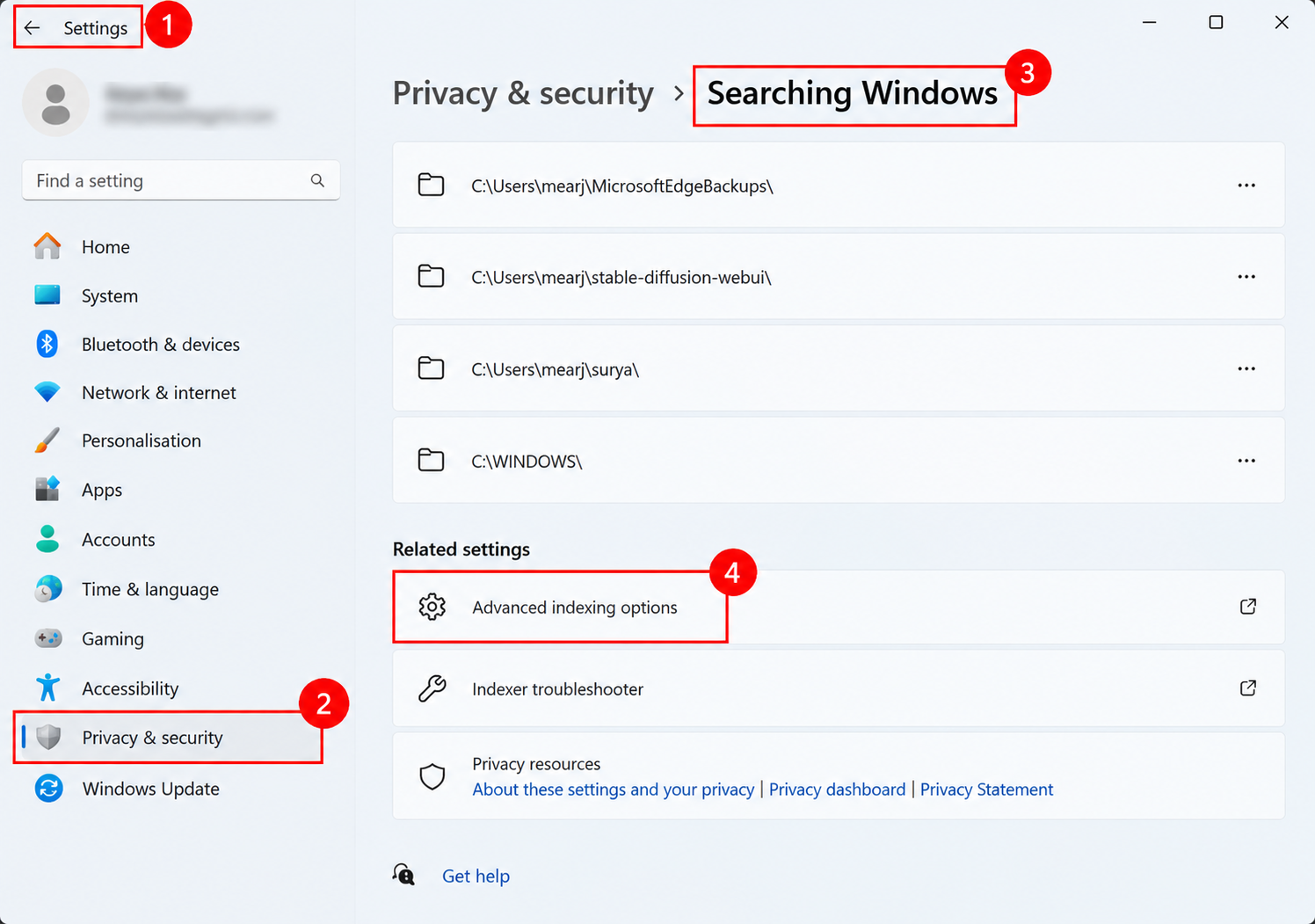Image resolution: width=1315 pixels, height=924 pixels.
Task: Click the Time & language globe icon
Action: pos(48,588)
